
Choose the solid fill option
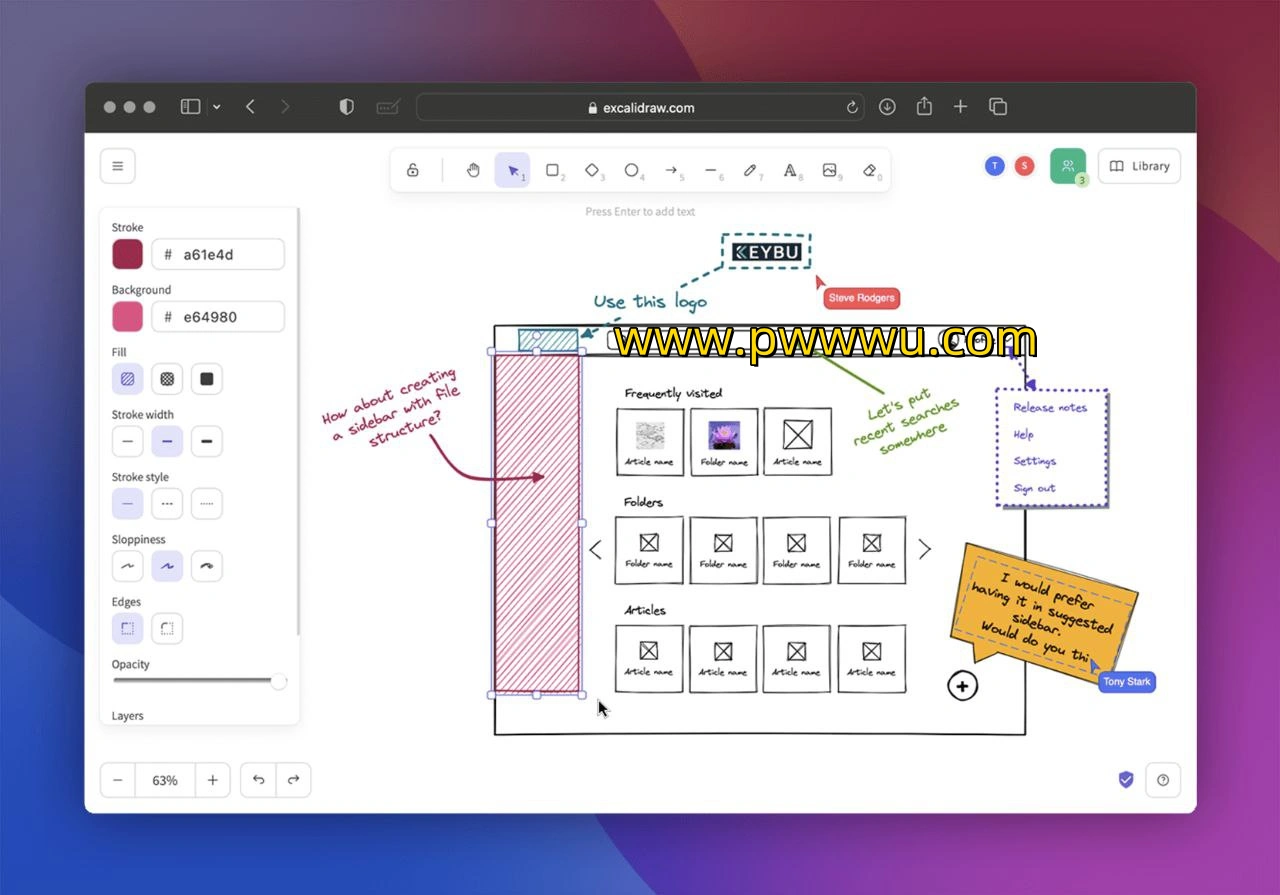pos(206,379)
